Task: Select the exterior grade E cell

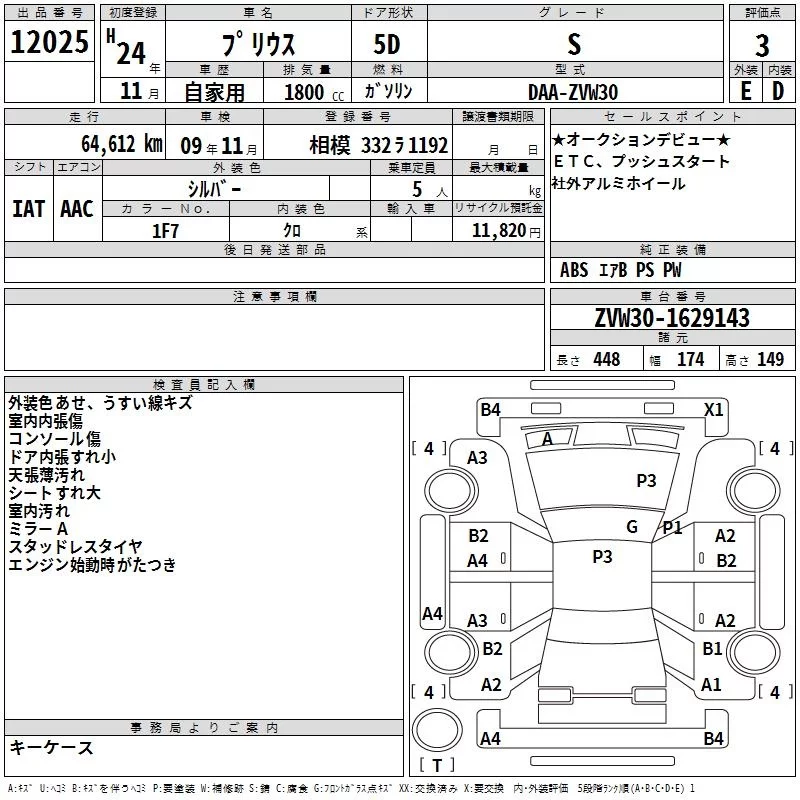Action: click(745, 89)
